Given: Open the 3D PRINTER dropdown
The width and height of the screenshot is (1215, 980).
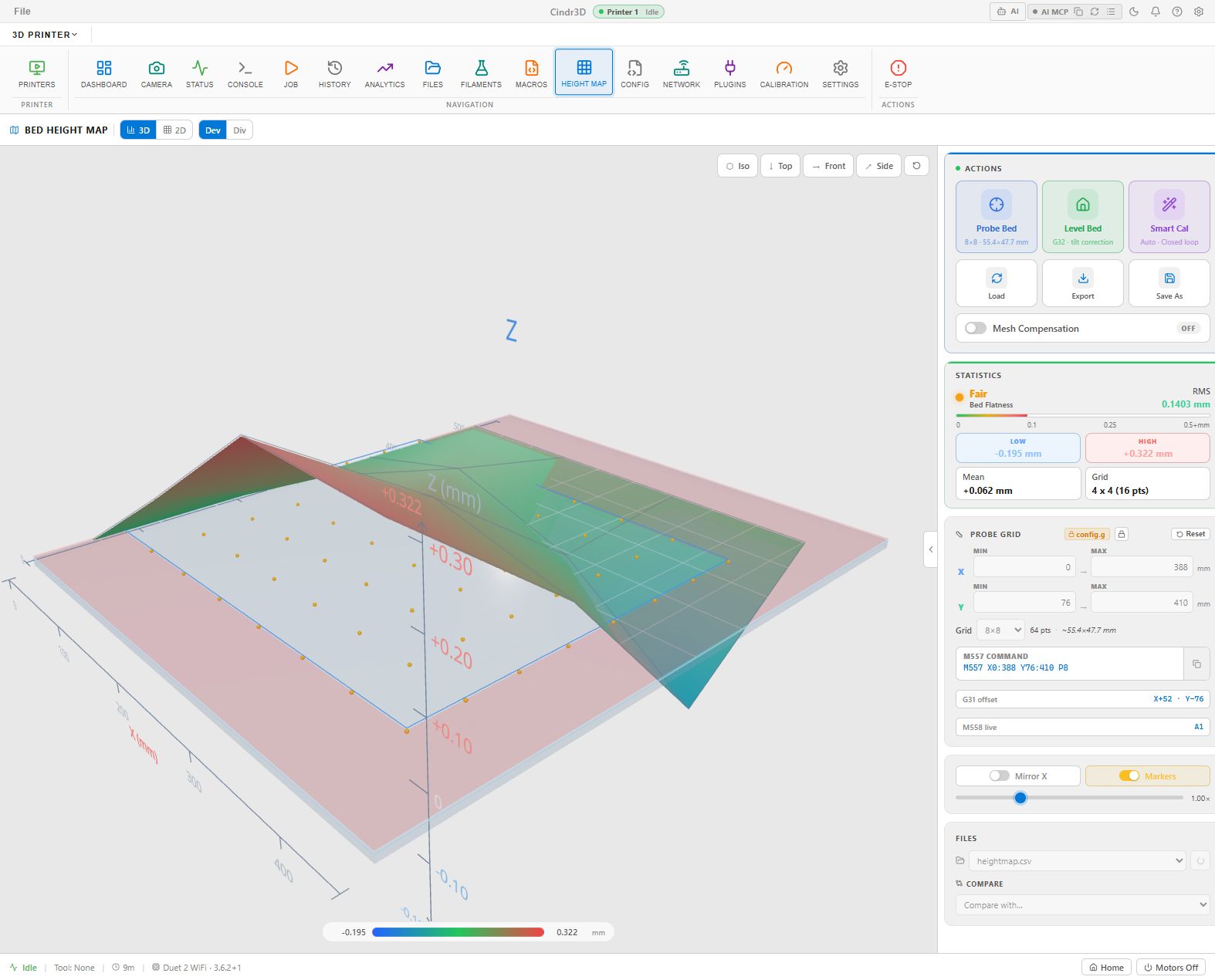Looking at the screenshot, I should click(x=45, y=35).
